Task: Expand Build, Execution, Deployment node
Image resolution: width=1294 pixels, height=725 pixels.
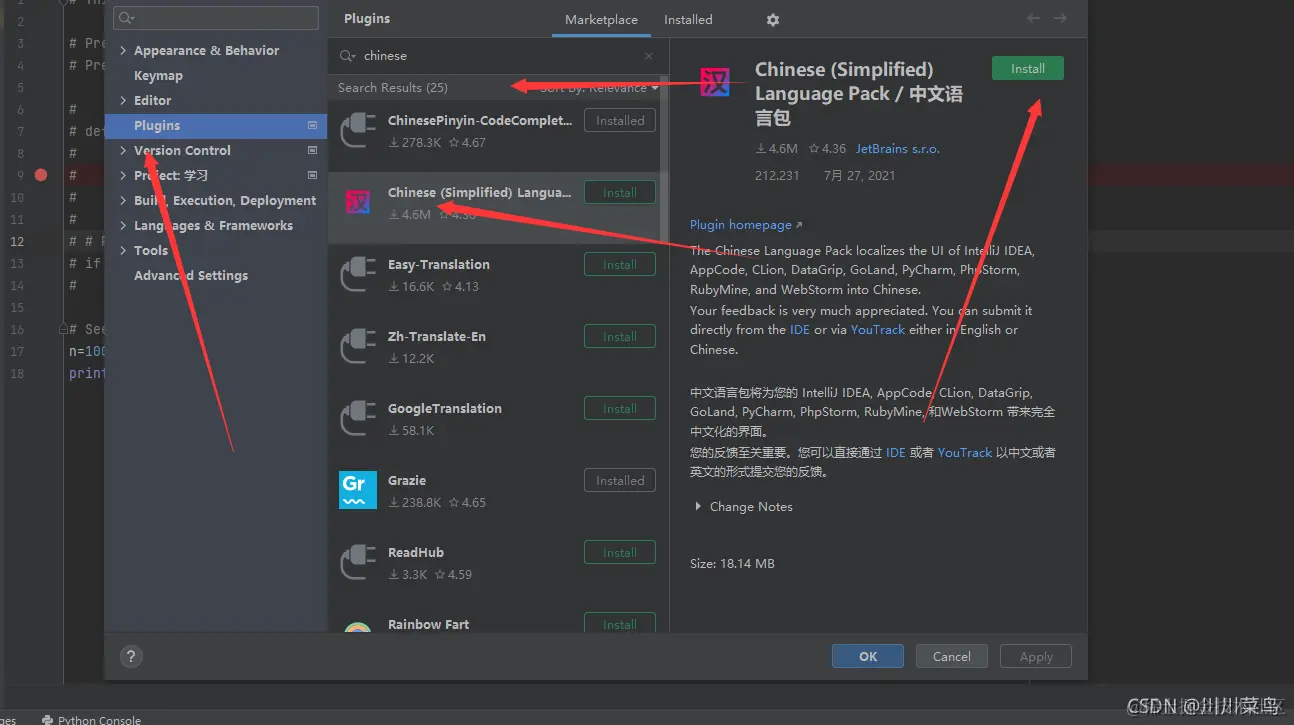Action: click(123, 200)
